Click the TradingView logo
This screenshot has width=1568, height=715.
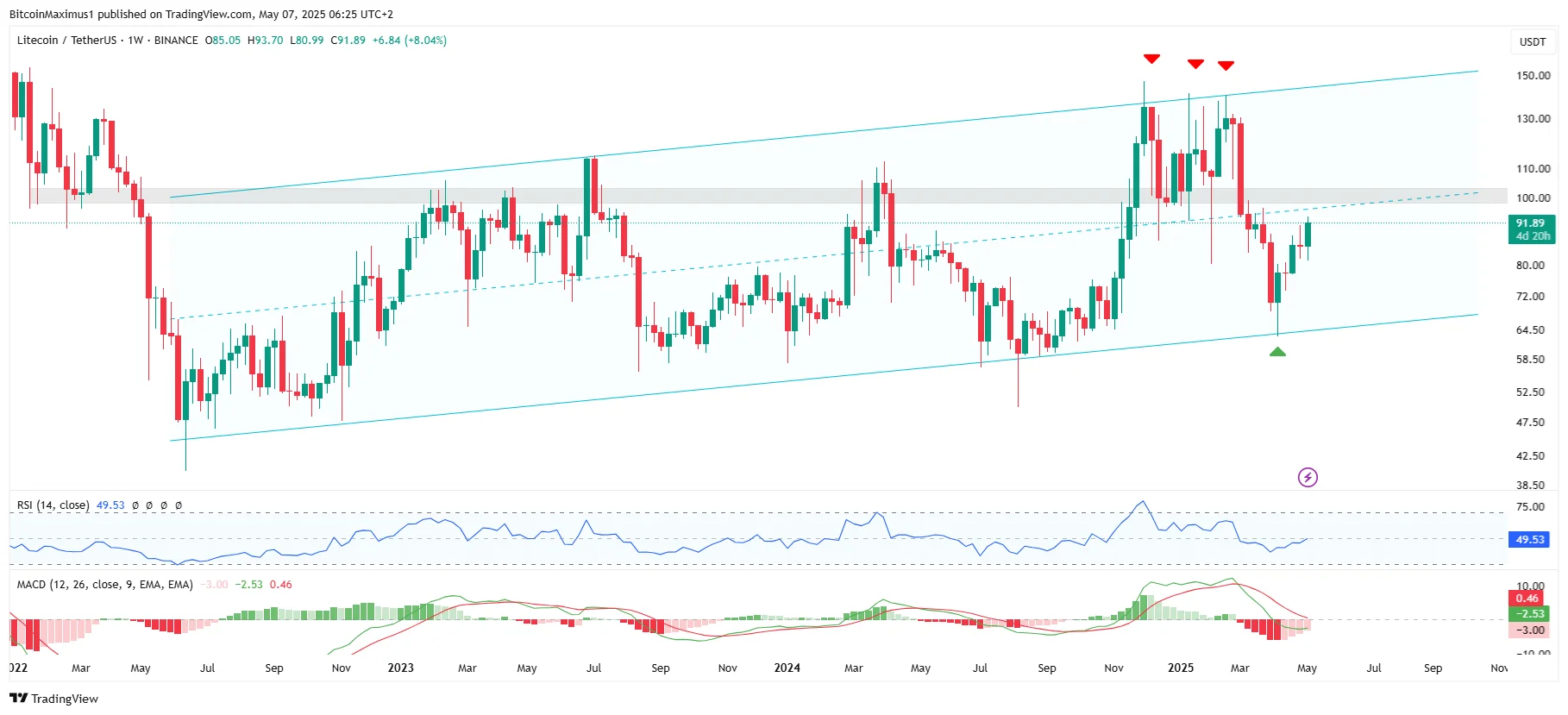click(x=54, y=699)
